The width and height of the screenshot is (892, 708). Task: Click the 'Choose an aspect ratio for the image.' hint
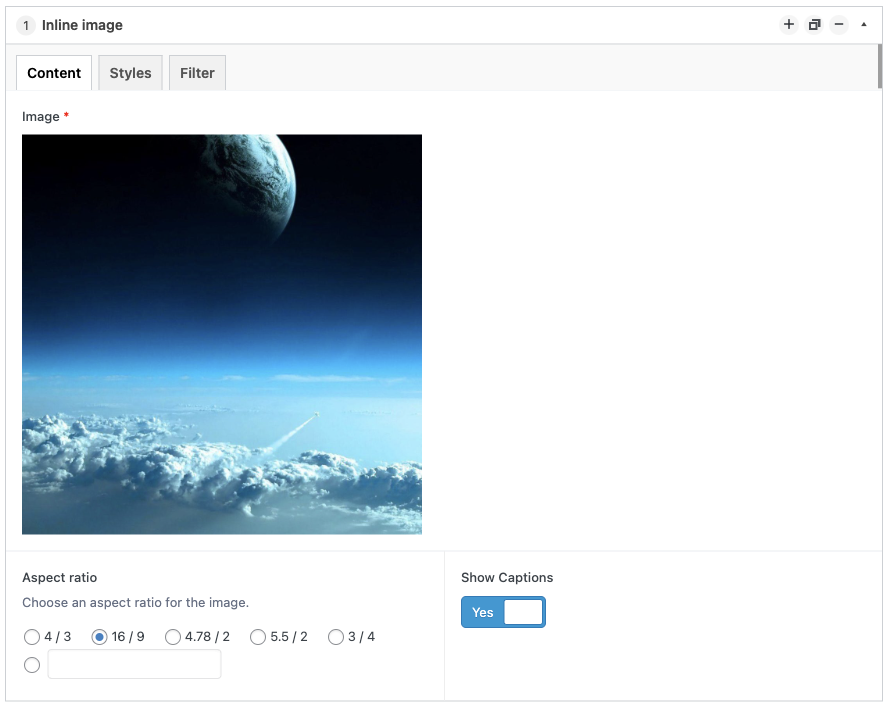pyautogui.click(x=135, y=602)
